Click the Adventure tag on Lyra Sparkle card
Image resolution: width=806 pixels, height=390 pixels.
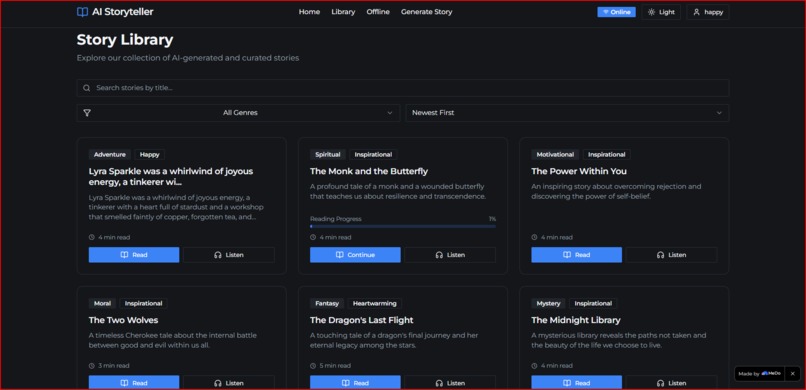pyautogui.click(x=110, y=155)
